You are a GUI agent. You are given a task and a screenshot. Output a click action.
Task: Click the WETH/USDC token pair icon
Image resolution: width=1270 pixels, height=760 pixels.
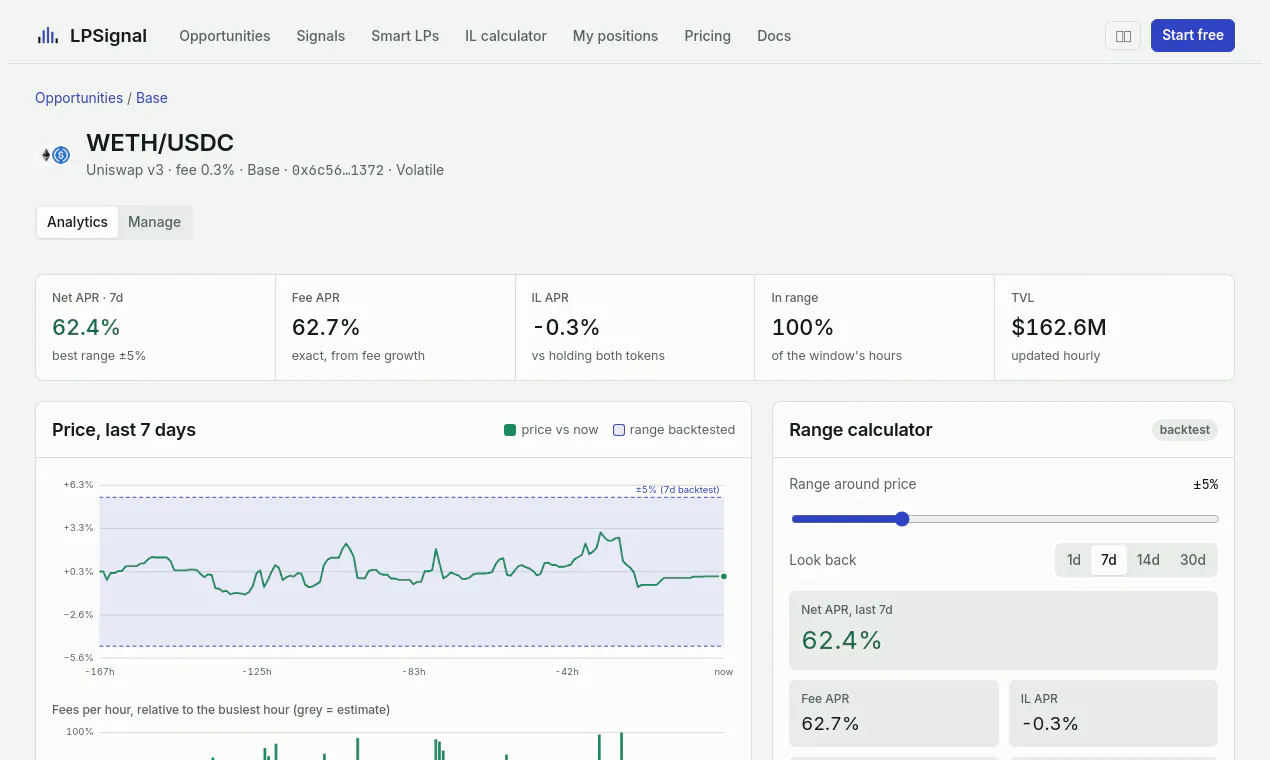54,155
